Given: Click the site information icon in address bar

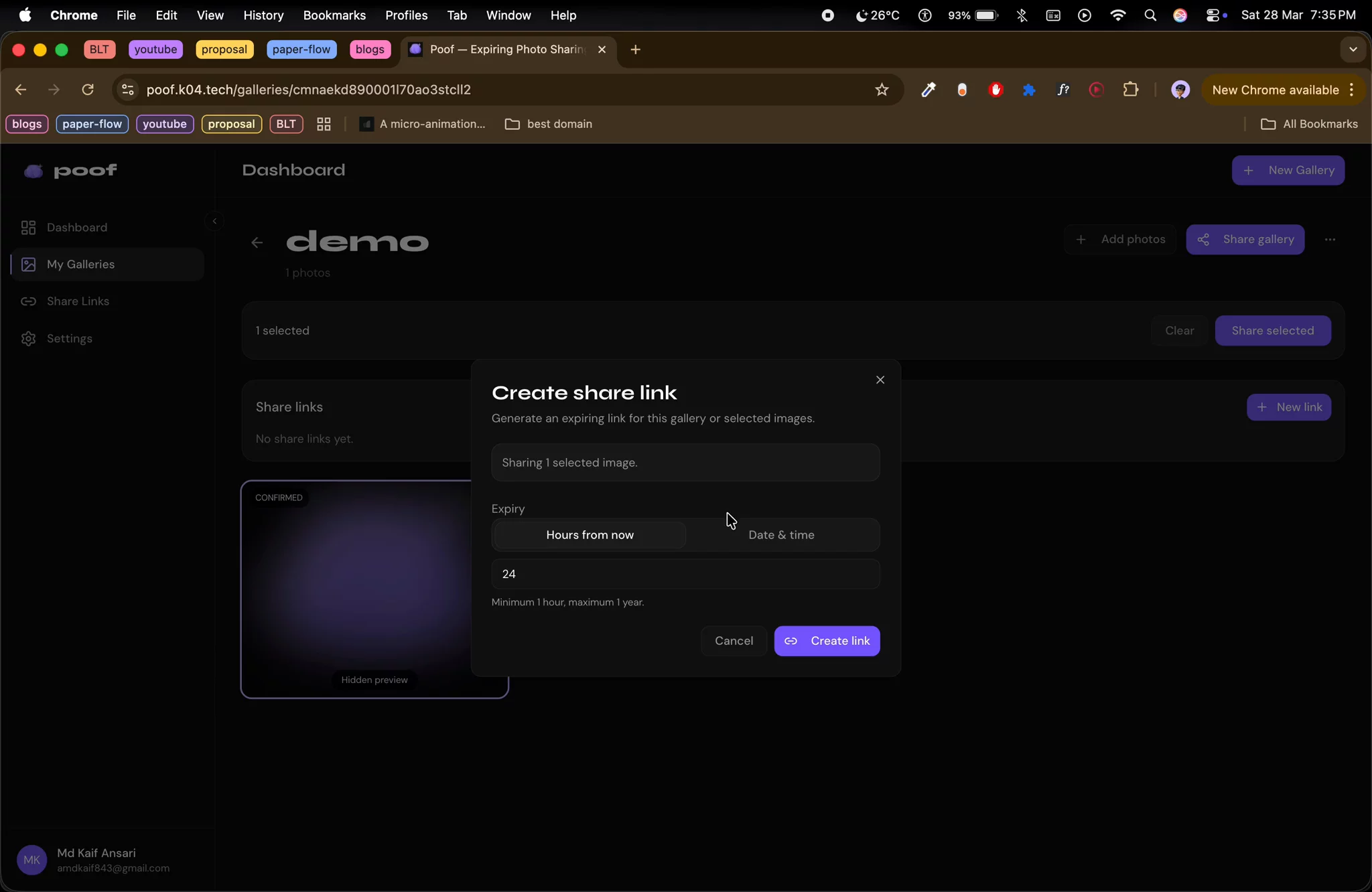Looking at the screenshot, I should [127, 90].
